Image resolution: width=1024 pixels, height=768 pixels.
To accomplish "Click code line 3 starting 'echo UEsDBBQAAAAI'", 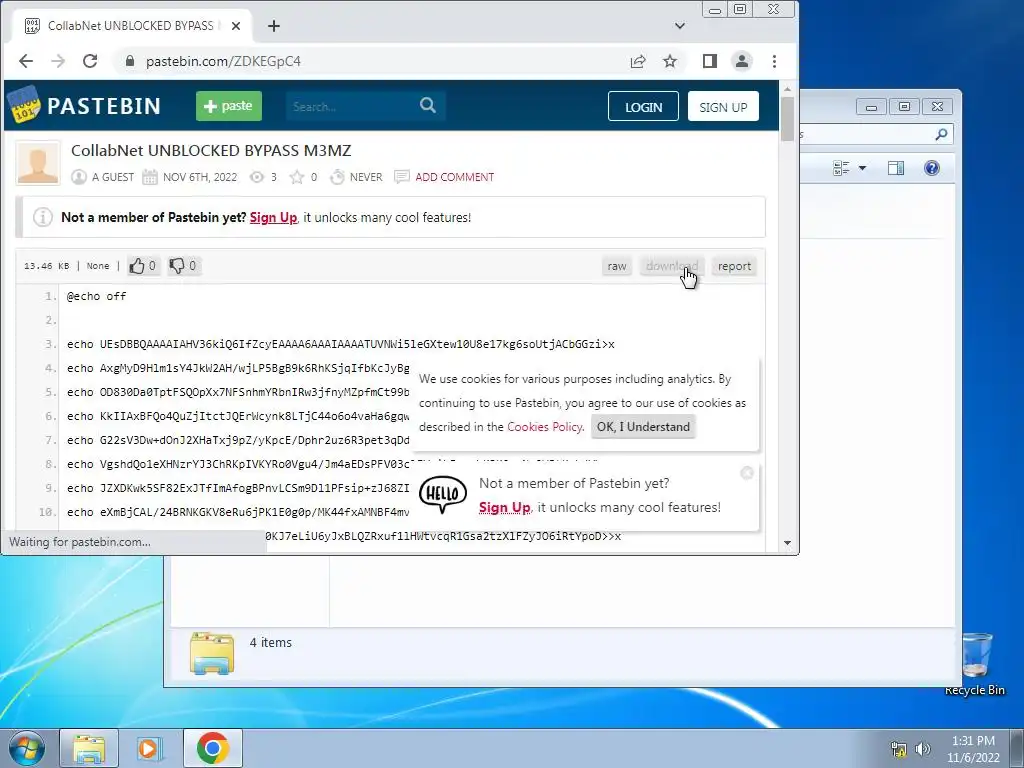I will (x=340, y=344).
